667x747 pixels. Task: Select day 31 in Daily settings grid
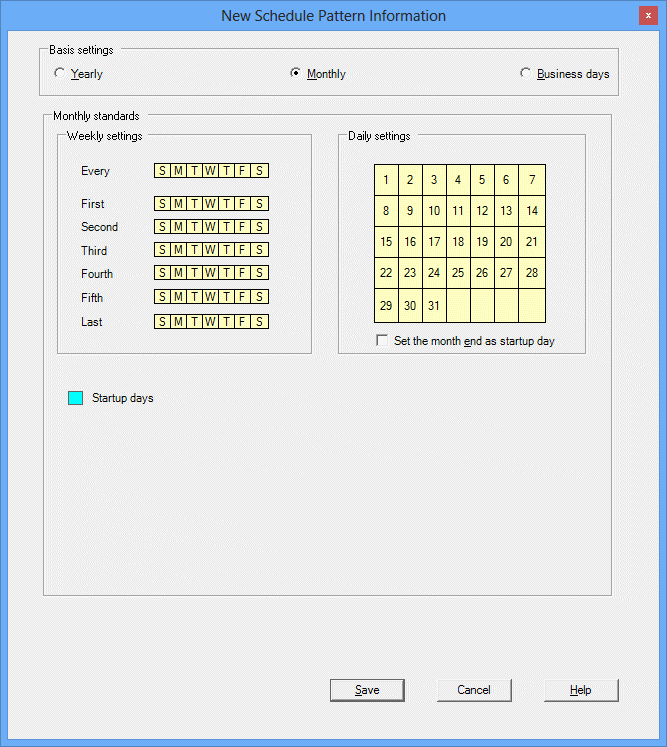pos(434,306)
